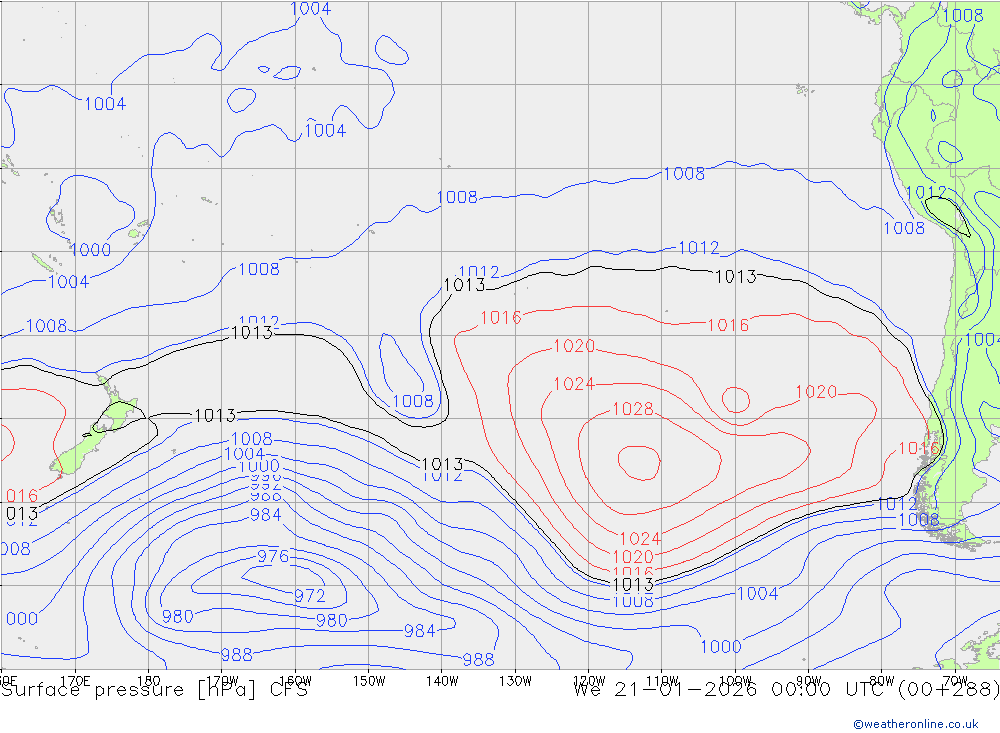Click the 1008 label near 110W north
Screen dimensions: 1000x733
684,174
